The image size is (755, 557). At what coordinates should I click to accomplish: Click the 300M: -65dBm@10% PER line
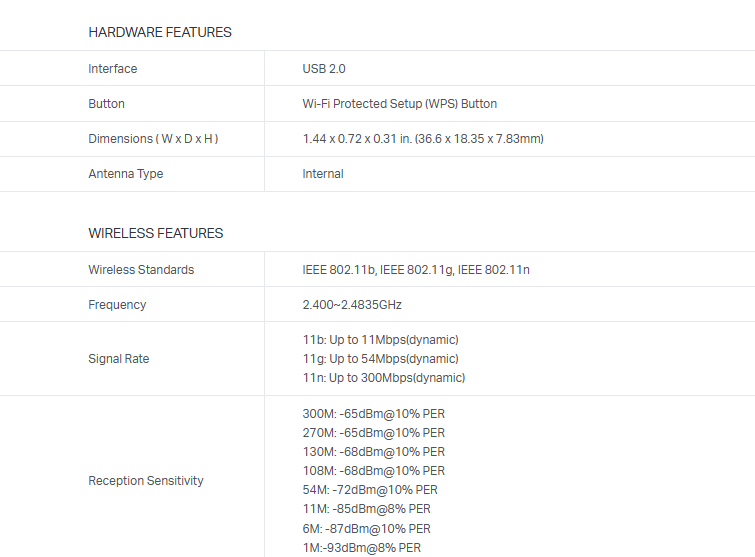click(x=373, y=414)
